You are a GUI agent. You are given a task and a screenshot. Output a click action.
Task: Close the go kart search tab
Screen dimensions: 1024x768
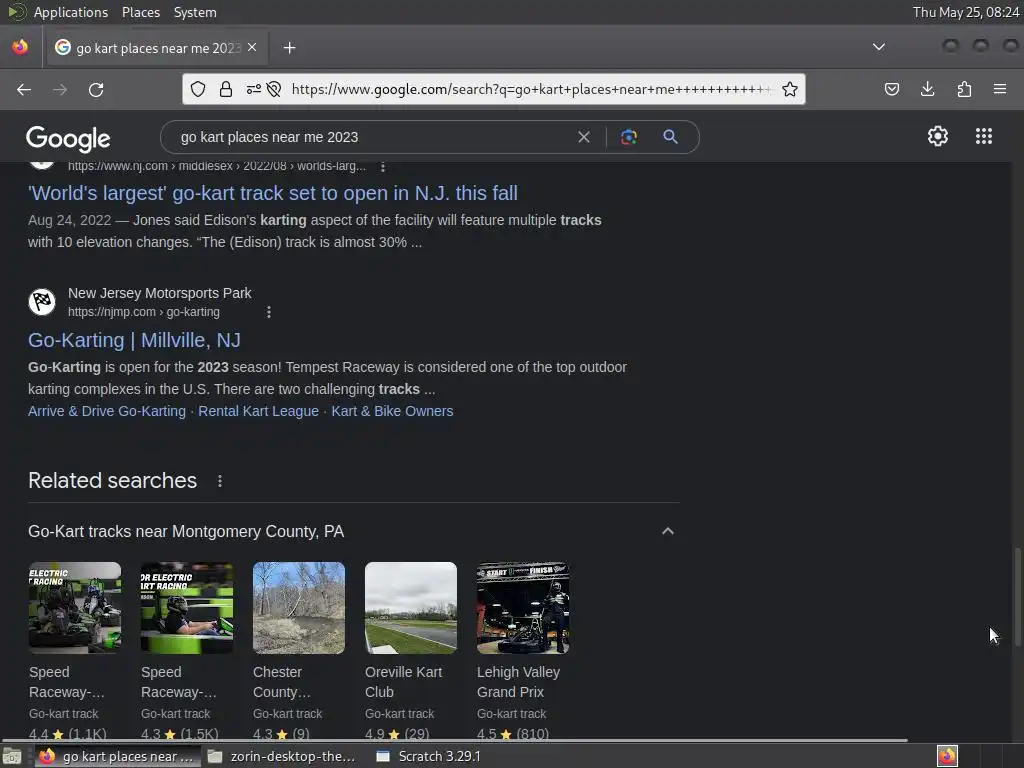click(x=252, y=47)
